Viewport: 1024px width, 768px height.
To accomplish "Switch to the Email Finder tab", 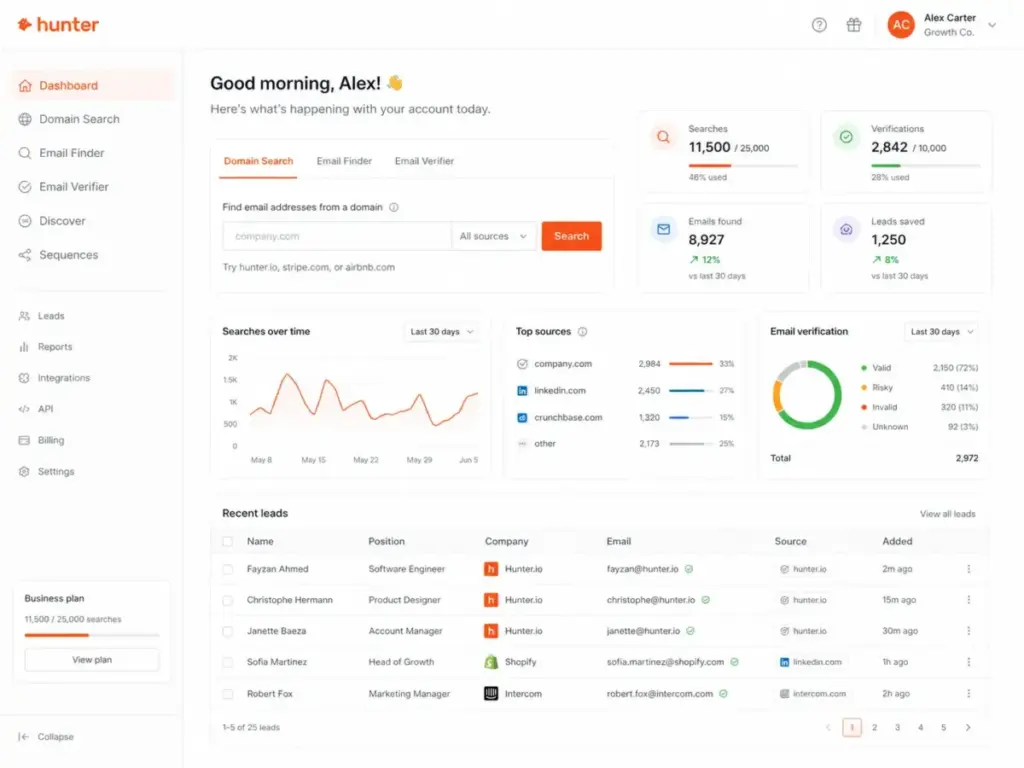I will [x=344, y=161].
